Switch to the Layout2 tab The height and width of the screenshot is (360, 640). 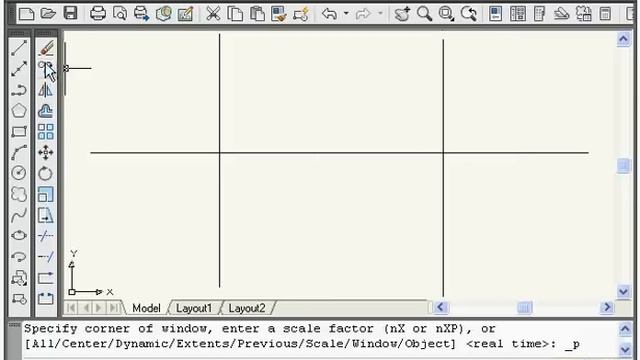247,308
